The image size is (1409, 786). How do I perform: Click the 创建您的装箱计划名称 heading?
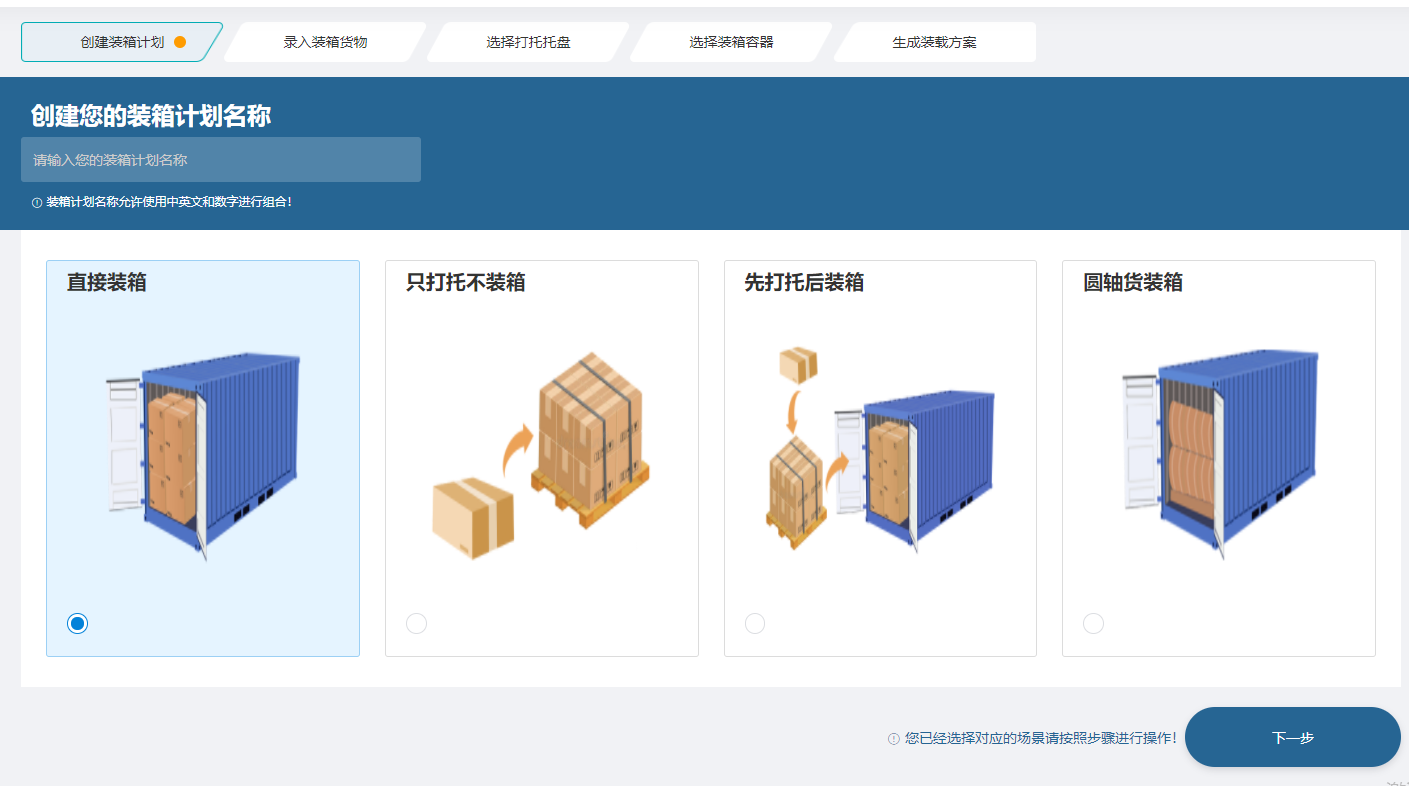point(151,116)
